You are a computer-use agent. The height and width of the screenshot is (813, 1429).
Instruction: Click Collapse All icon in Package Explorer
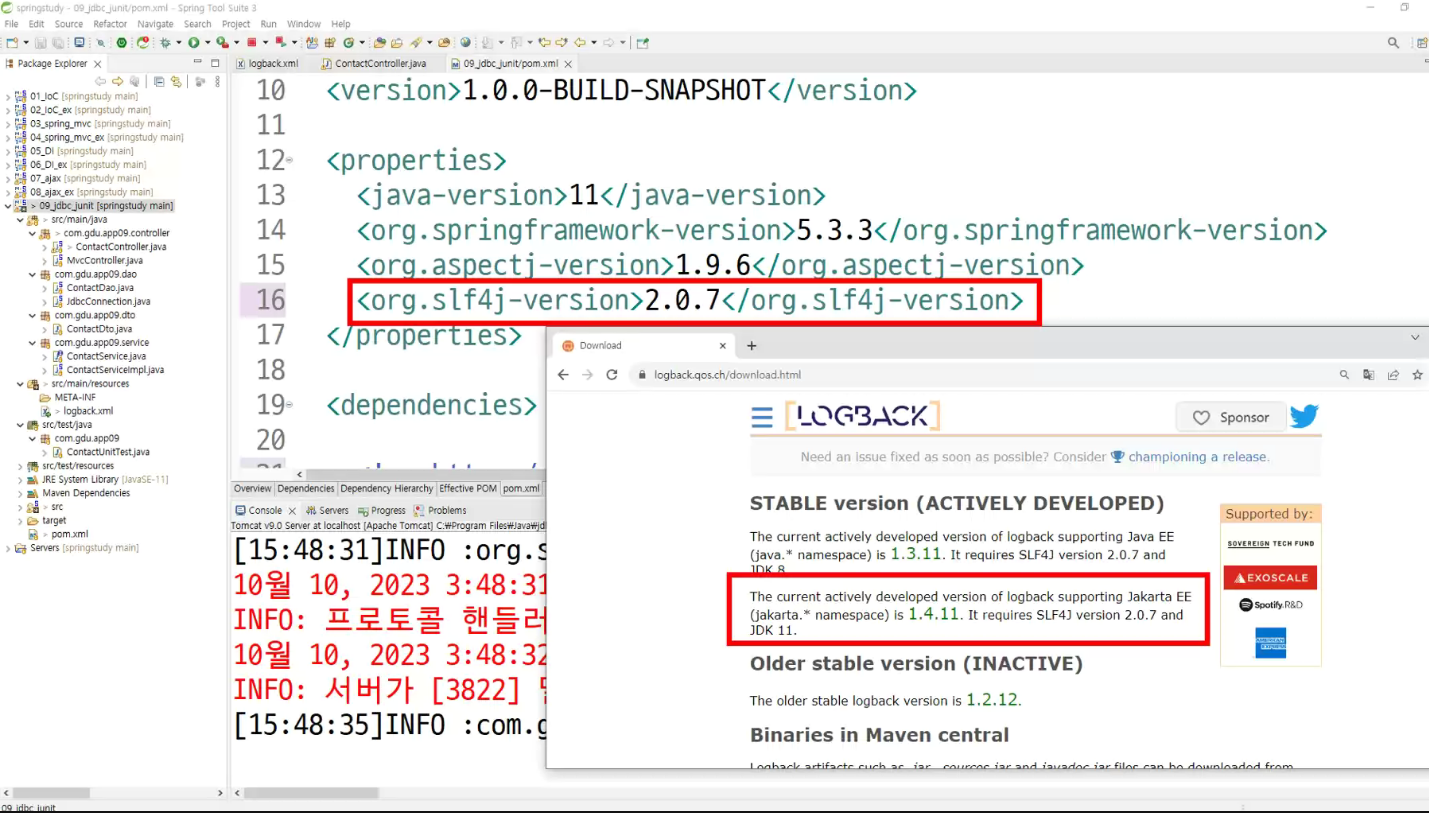tap(159, 82)
